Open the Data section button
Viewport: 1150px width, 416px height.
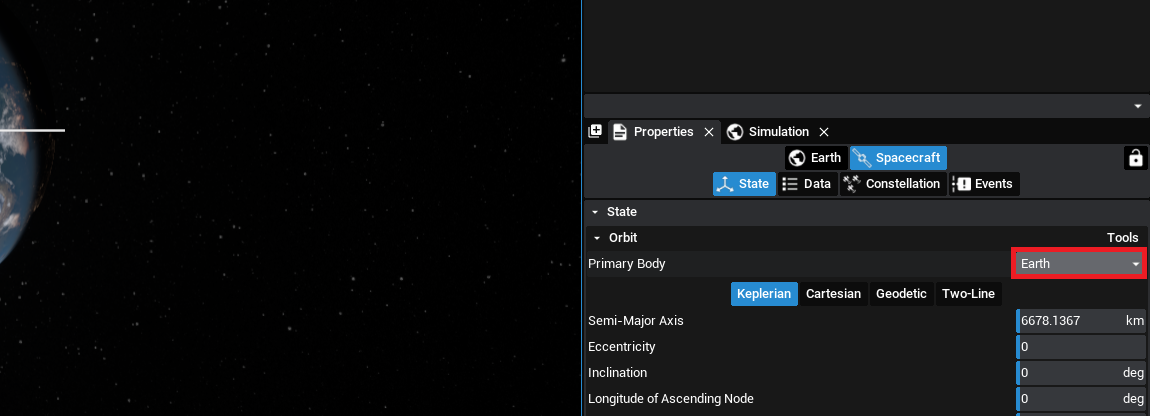807,184
